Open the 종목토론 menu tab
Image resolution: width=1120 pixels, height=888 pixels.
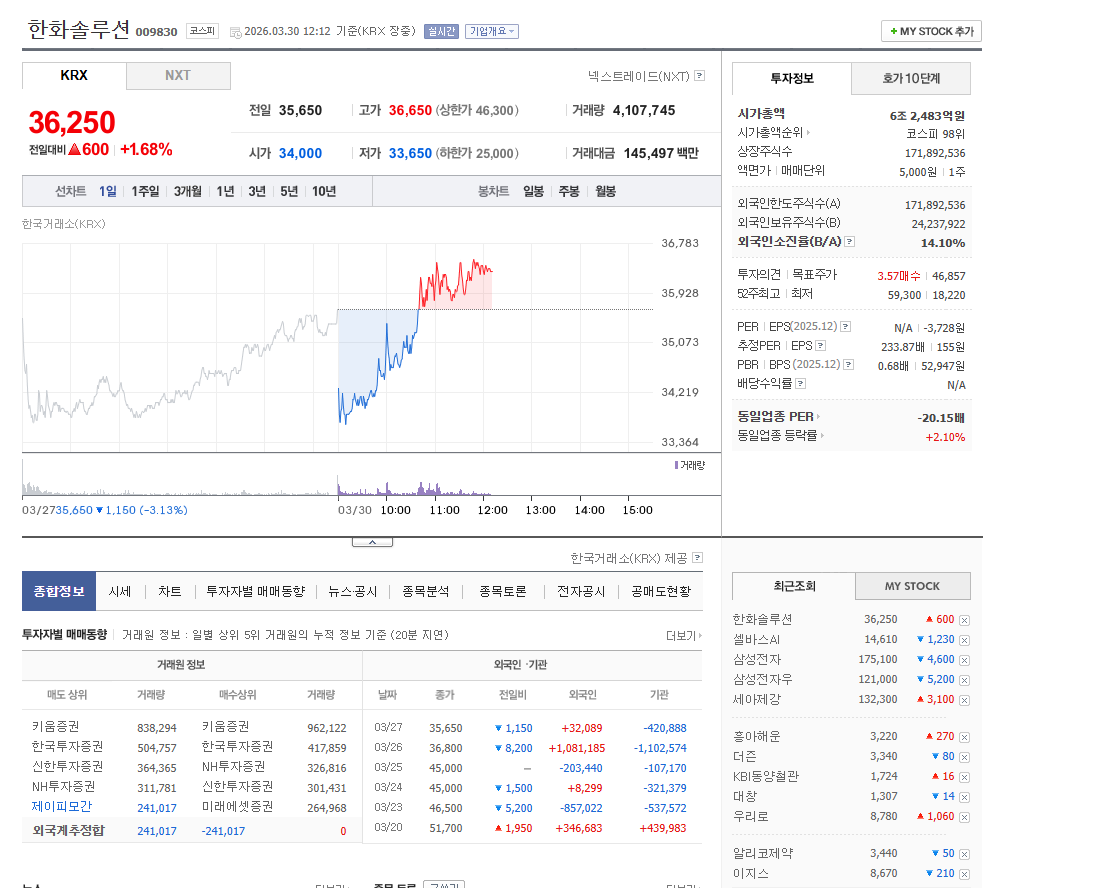tap(503, 592)
